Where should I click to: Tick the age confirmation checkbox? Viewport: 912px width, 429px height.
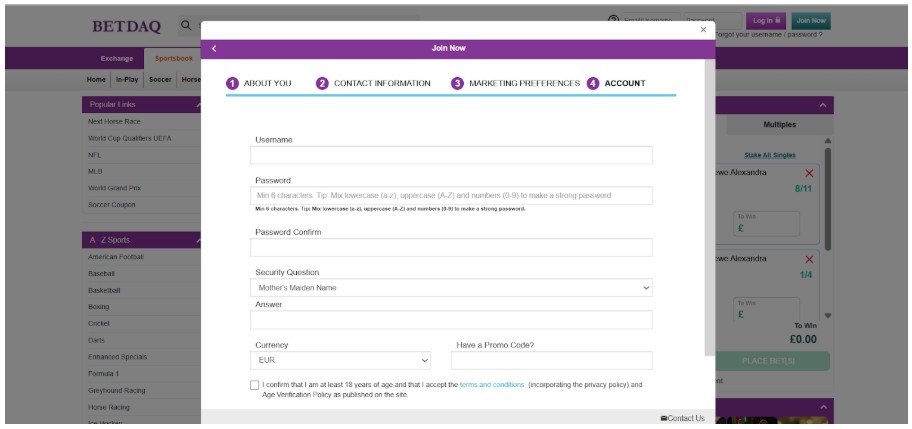(255, 385)
